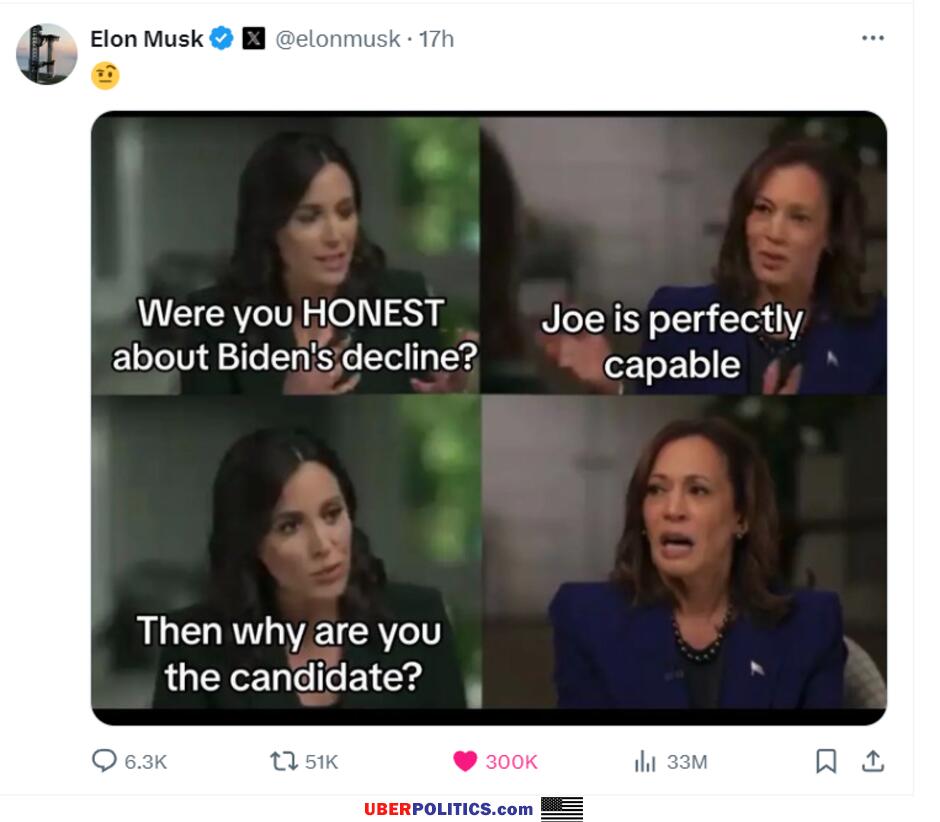Click the repost arrows icon

(284, 761)
